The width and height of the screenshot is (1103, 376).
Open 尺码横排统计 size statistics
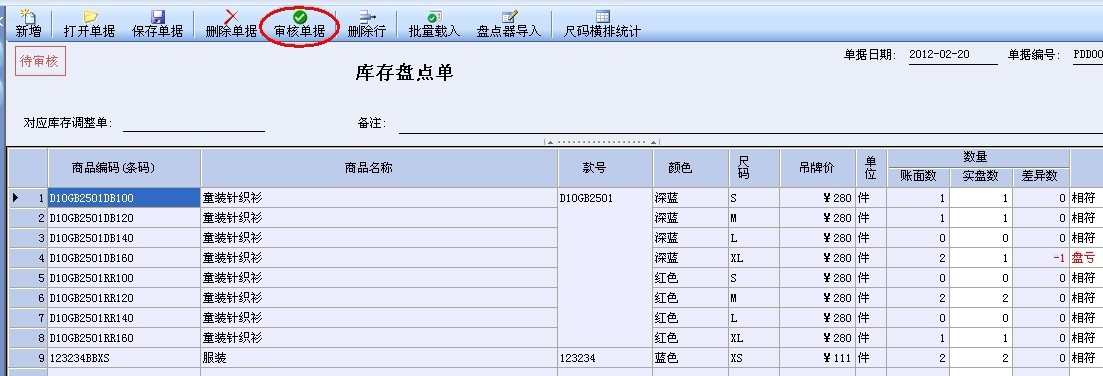coord(602,23)
